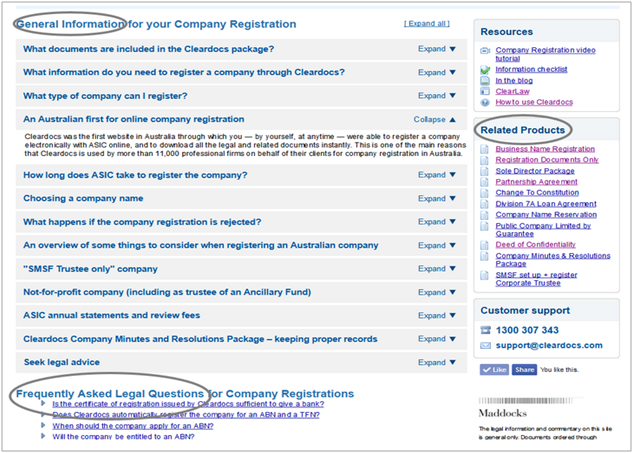The width and height of the screenshot is (634, 453).
Task: Open the Deed of Confidentiality link
Action: click(535, 245)
